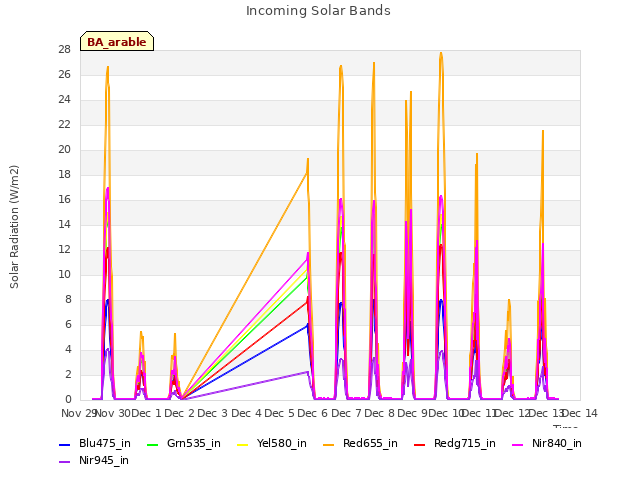Toggle the Nir840_in legend entry

click(x=547, y=443)
